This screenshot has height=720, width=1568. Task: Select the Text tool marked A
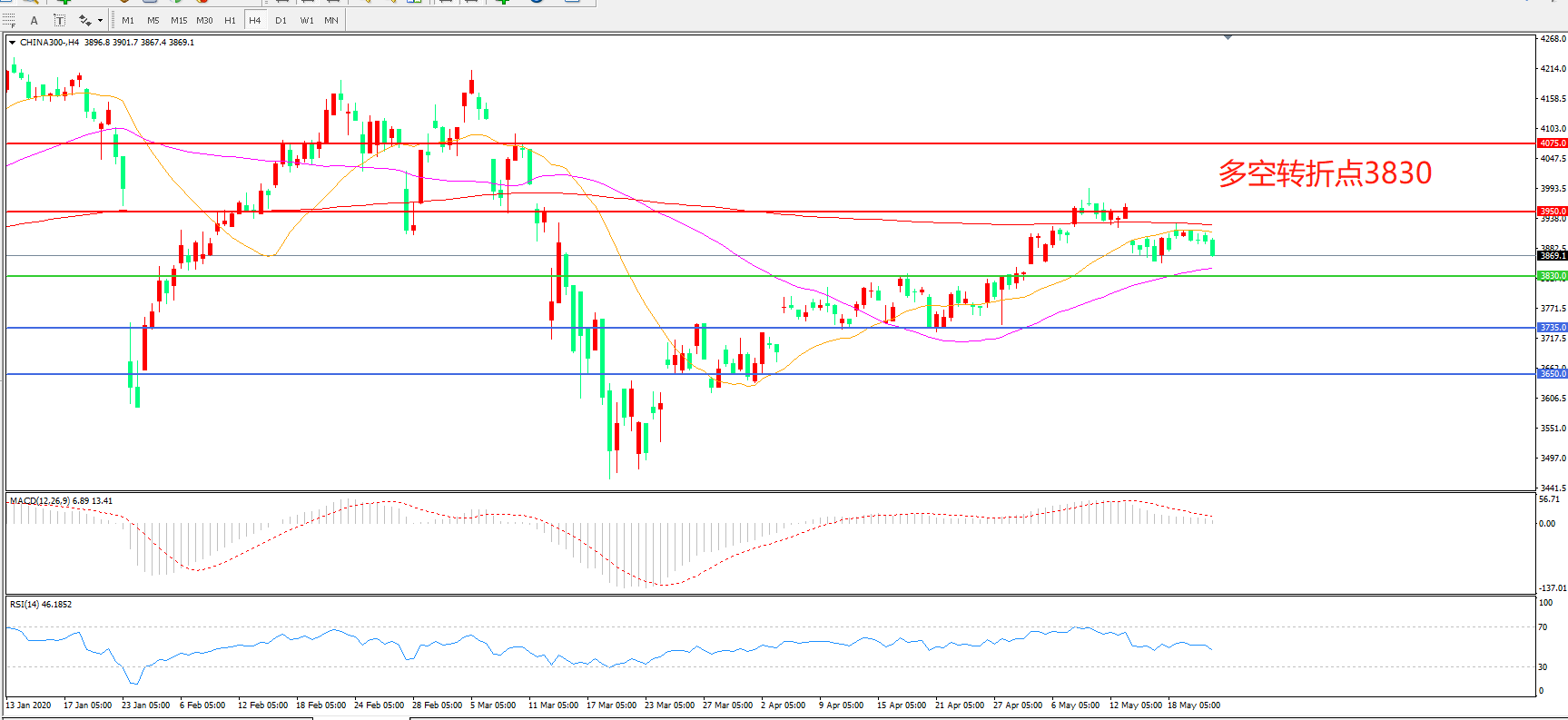[35, 20]
